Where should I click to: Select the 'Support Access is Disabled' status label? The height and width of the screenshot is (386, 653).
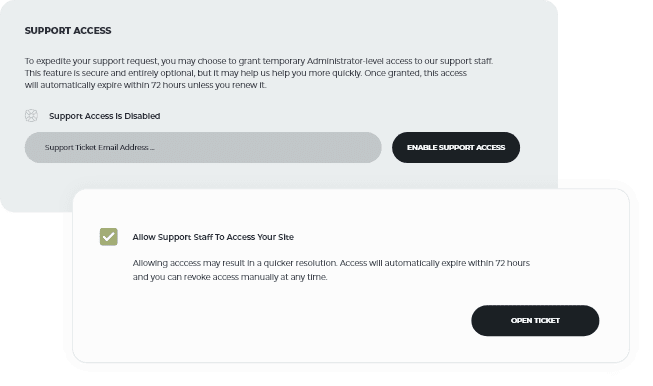pyautogui.click(x=105, y=116)
